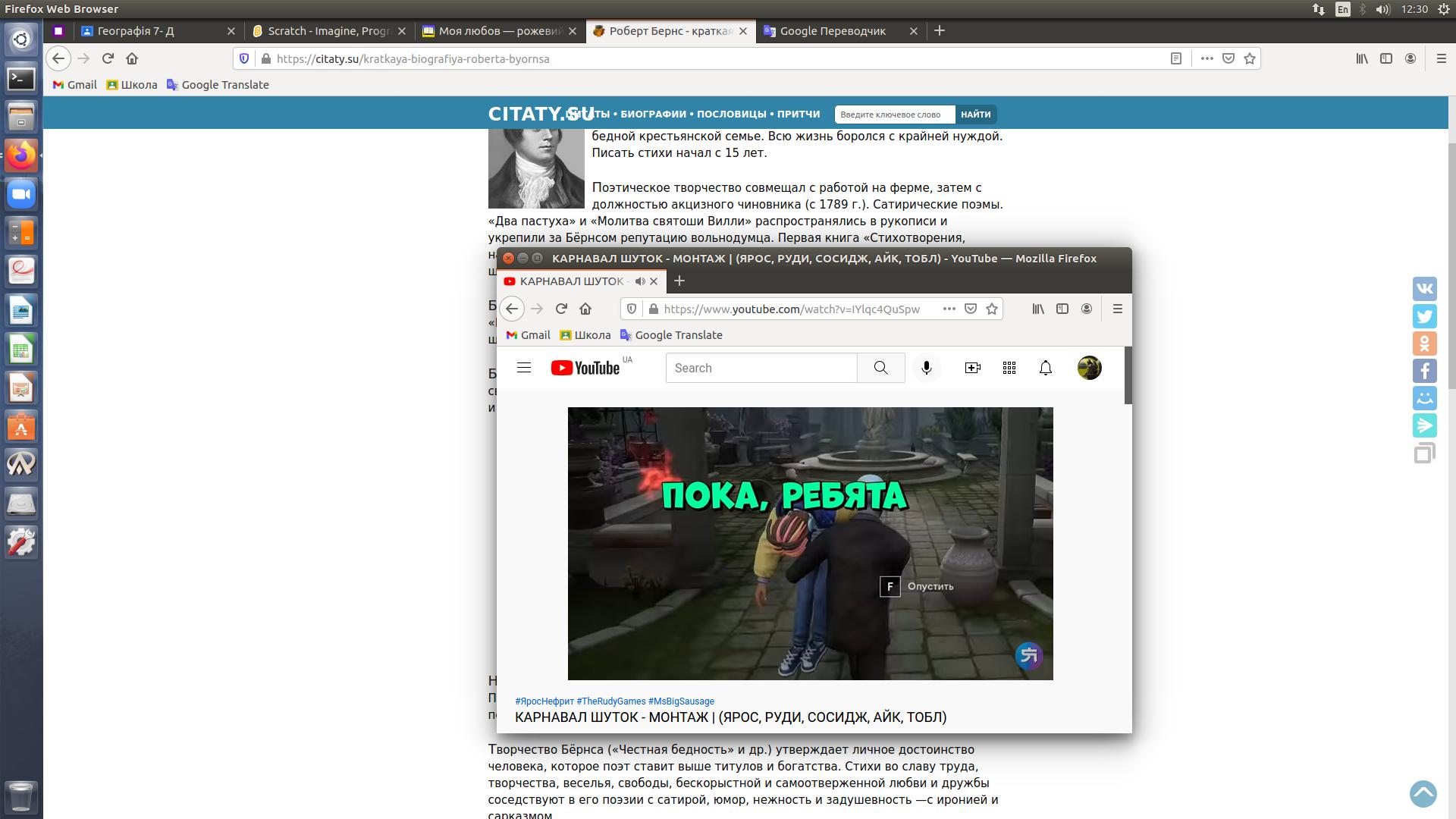Toggle reader view in the citaty.su address bar
Viewport: 1456px width, 819px height.
point(1175,58)
